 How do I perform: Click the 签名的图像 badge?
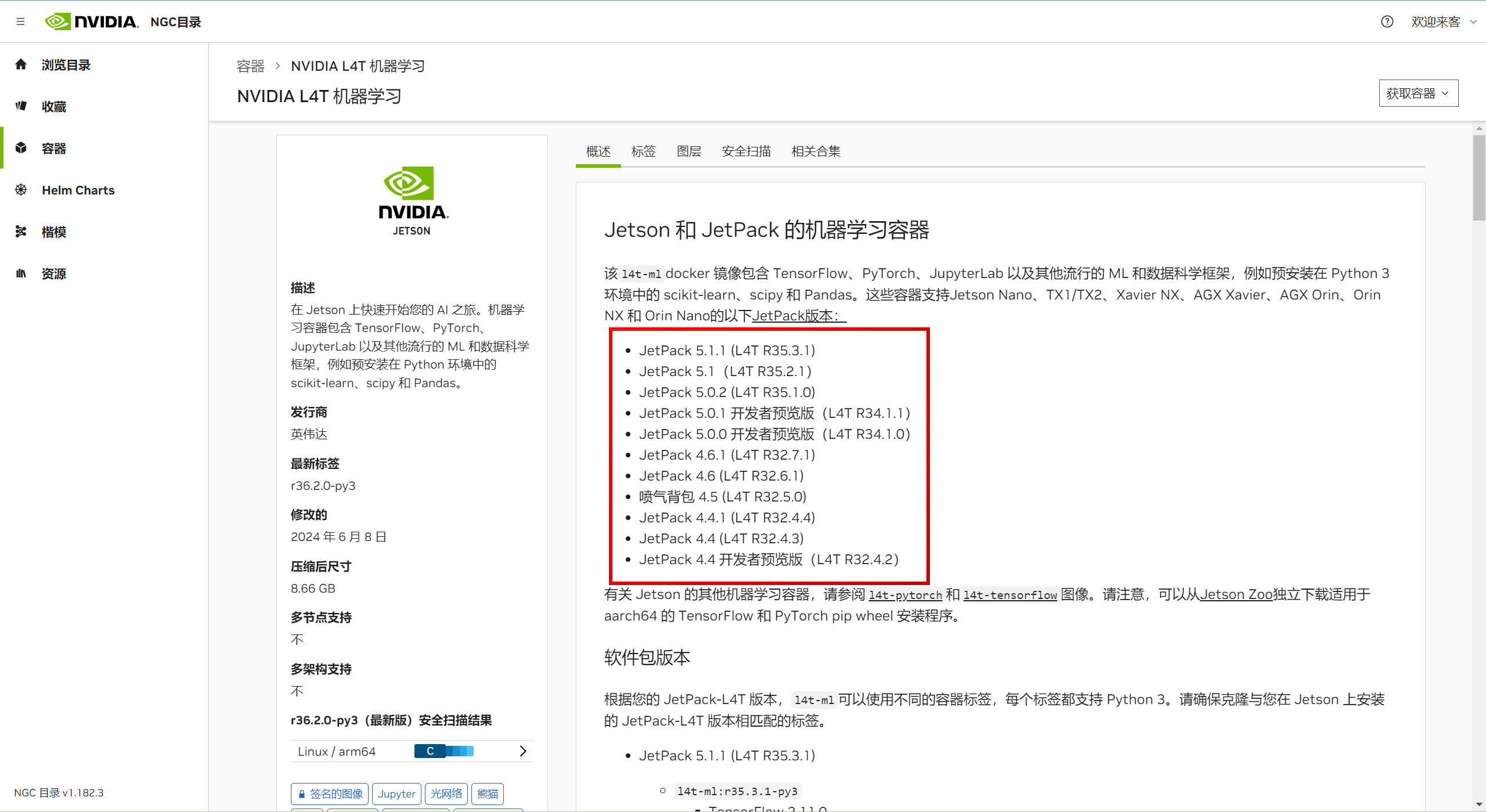tap(329, 793)
